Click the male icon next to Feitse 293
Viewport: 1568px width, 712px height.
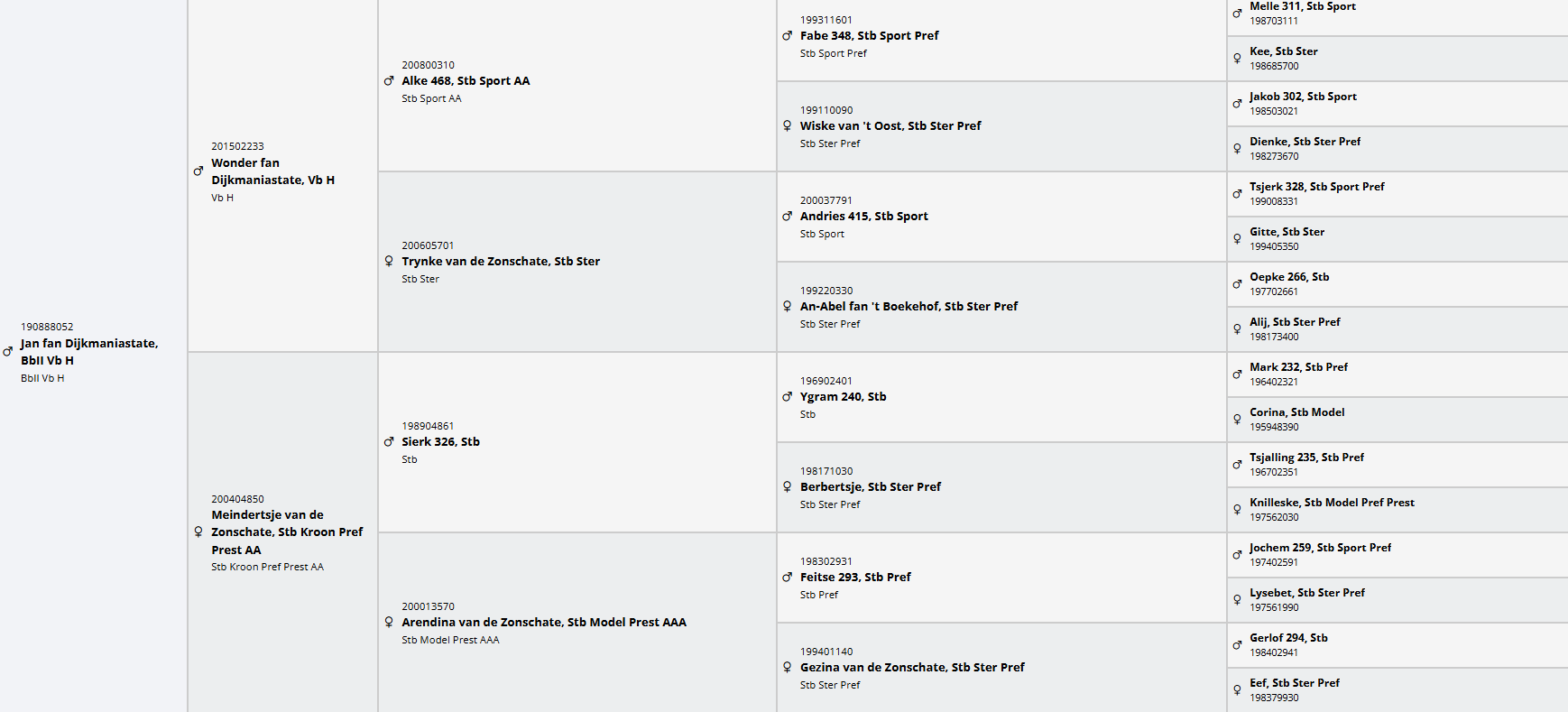tap(787, 578)
